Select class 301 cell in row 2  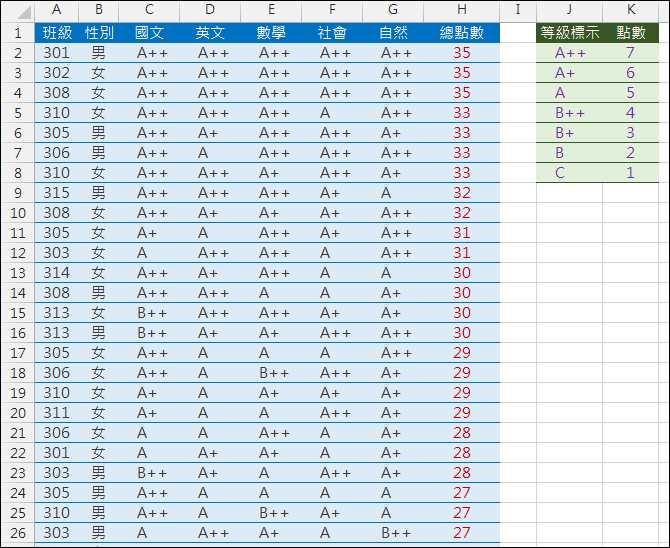point(56,53)
